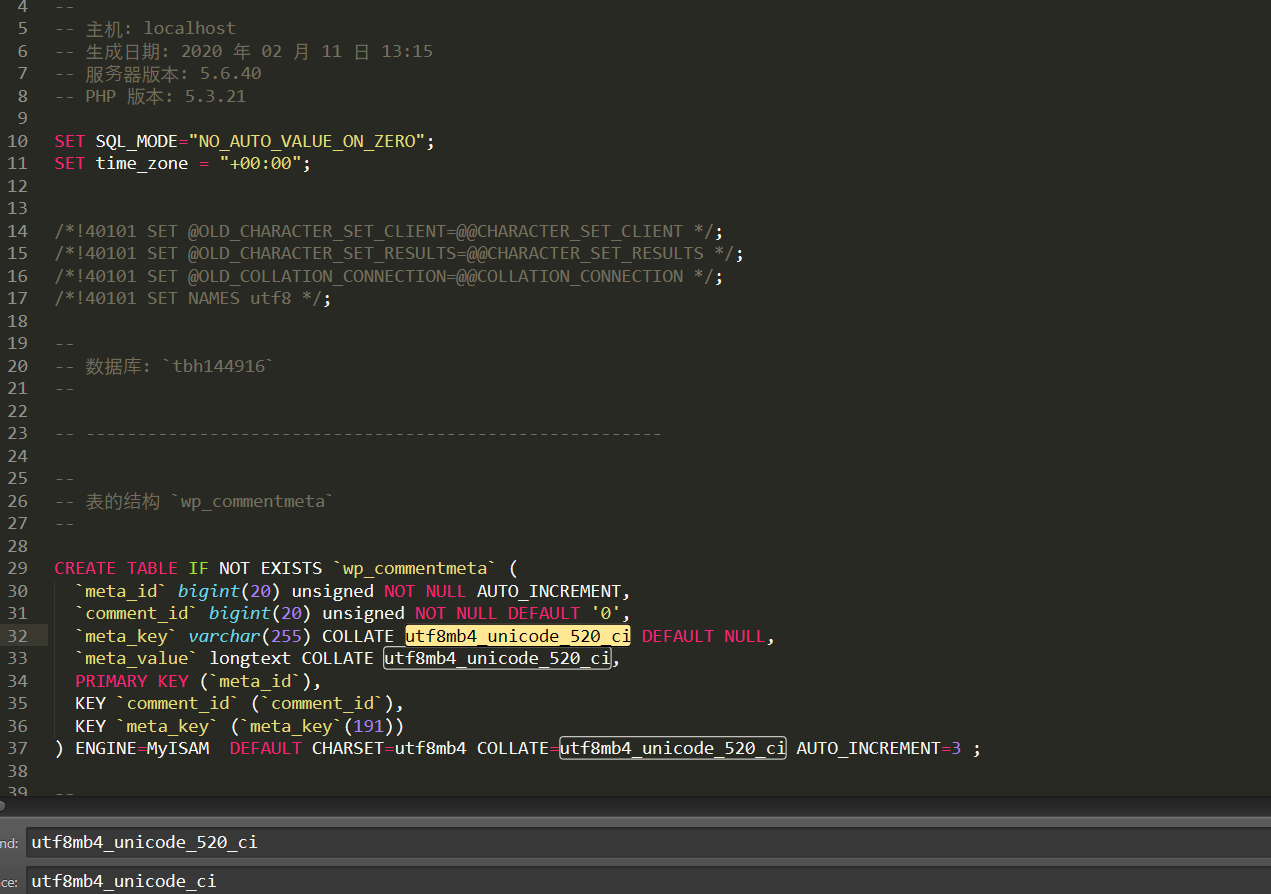Click the Replace input field
This screenshot has height=894, width=1271.
[x=640, y=881]
